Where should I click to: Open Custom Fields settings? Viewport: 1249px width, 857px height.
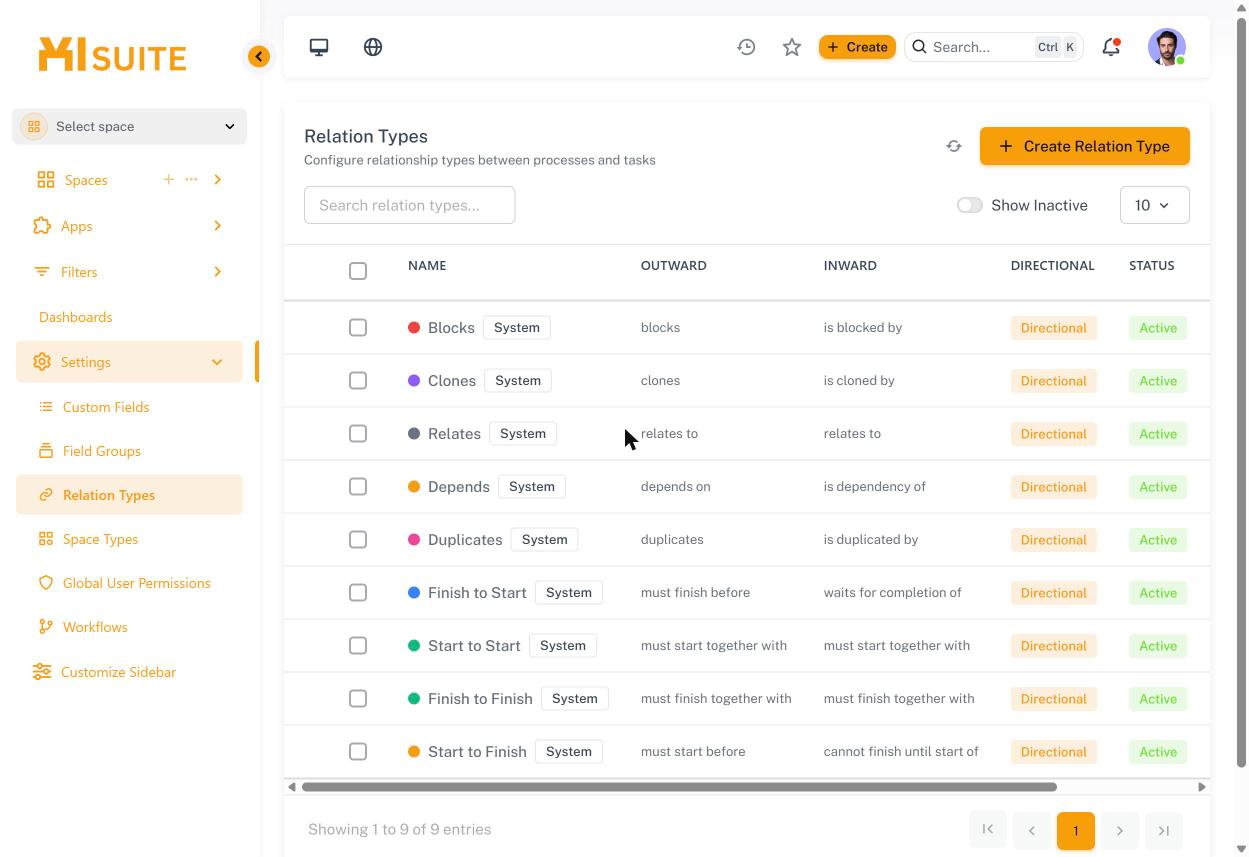(105, 407)
